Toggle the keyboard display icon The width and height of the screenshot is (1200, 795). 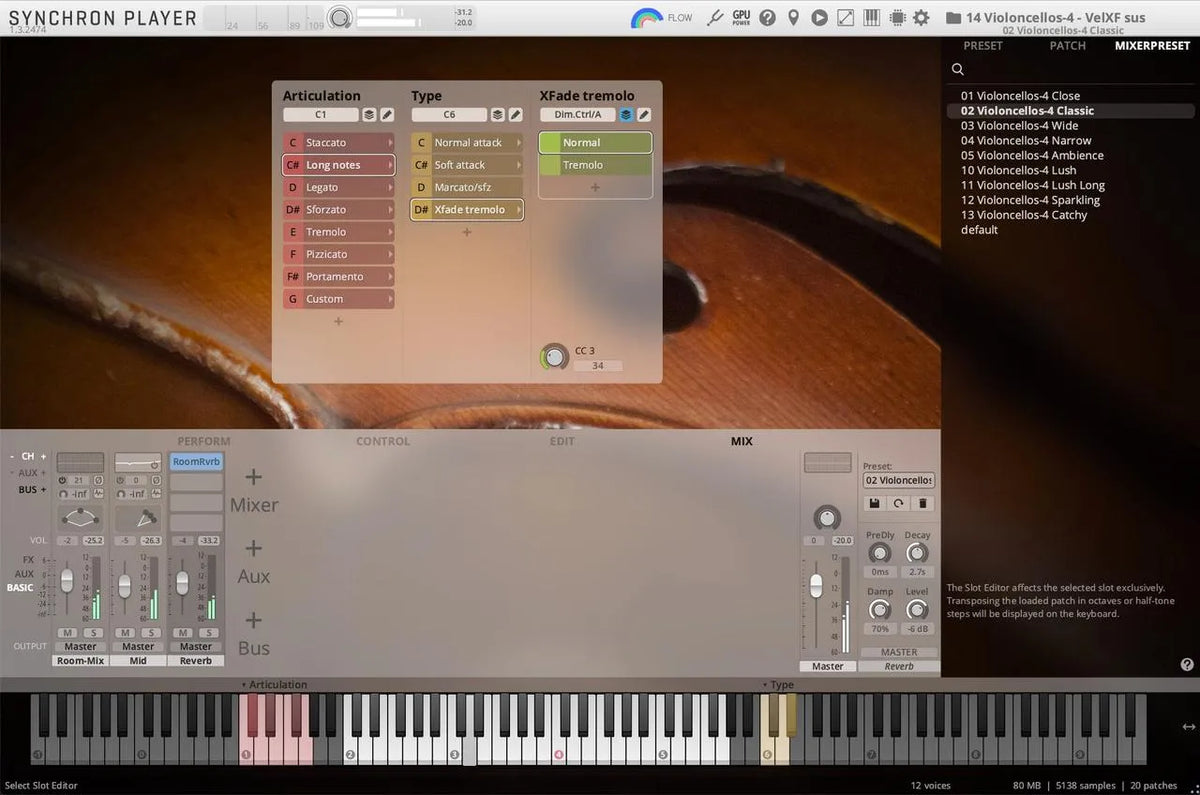[871, 17]
